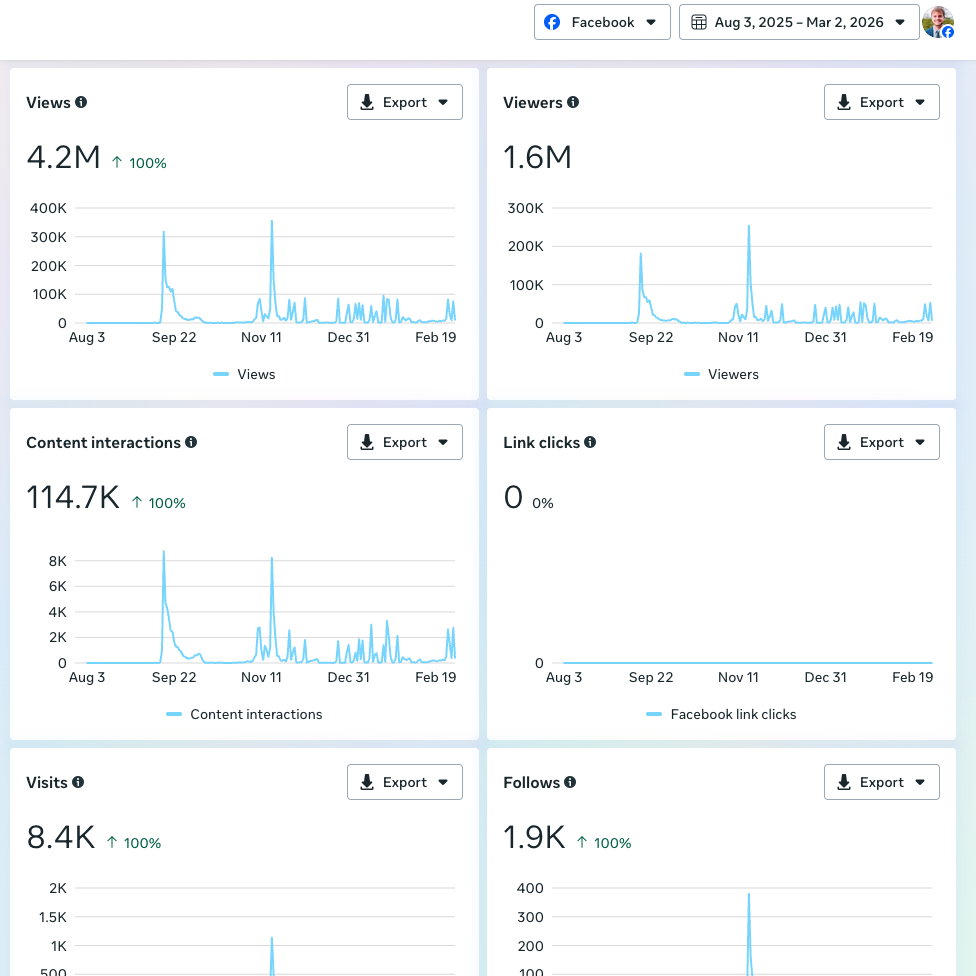Screen dimensions: 976x976
Task: Show info tooltip for Follows
Action: tap(570, 782)
